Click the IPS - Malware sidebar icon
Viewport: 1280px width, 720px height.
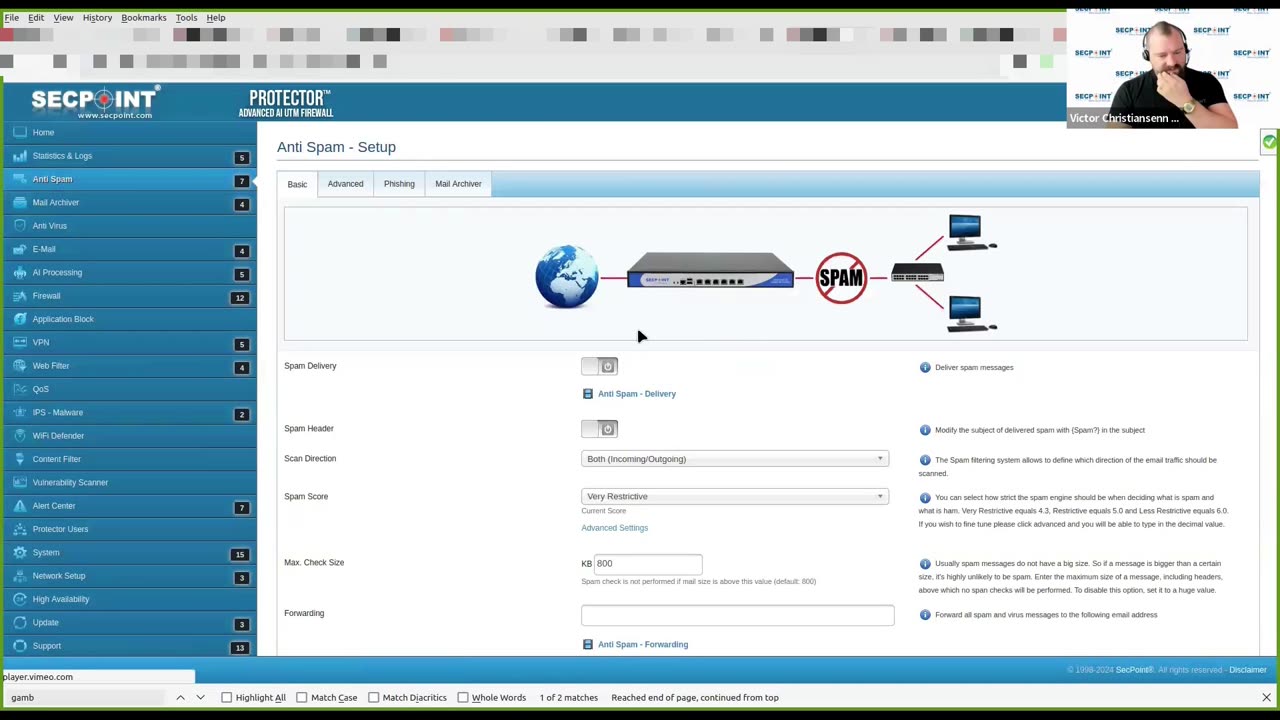pos(20,412)
